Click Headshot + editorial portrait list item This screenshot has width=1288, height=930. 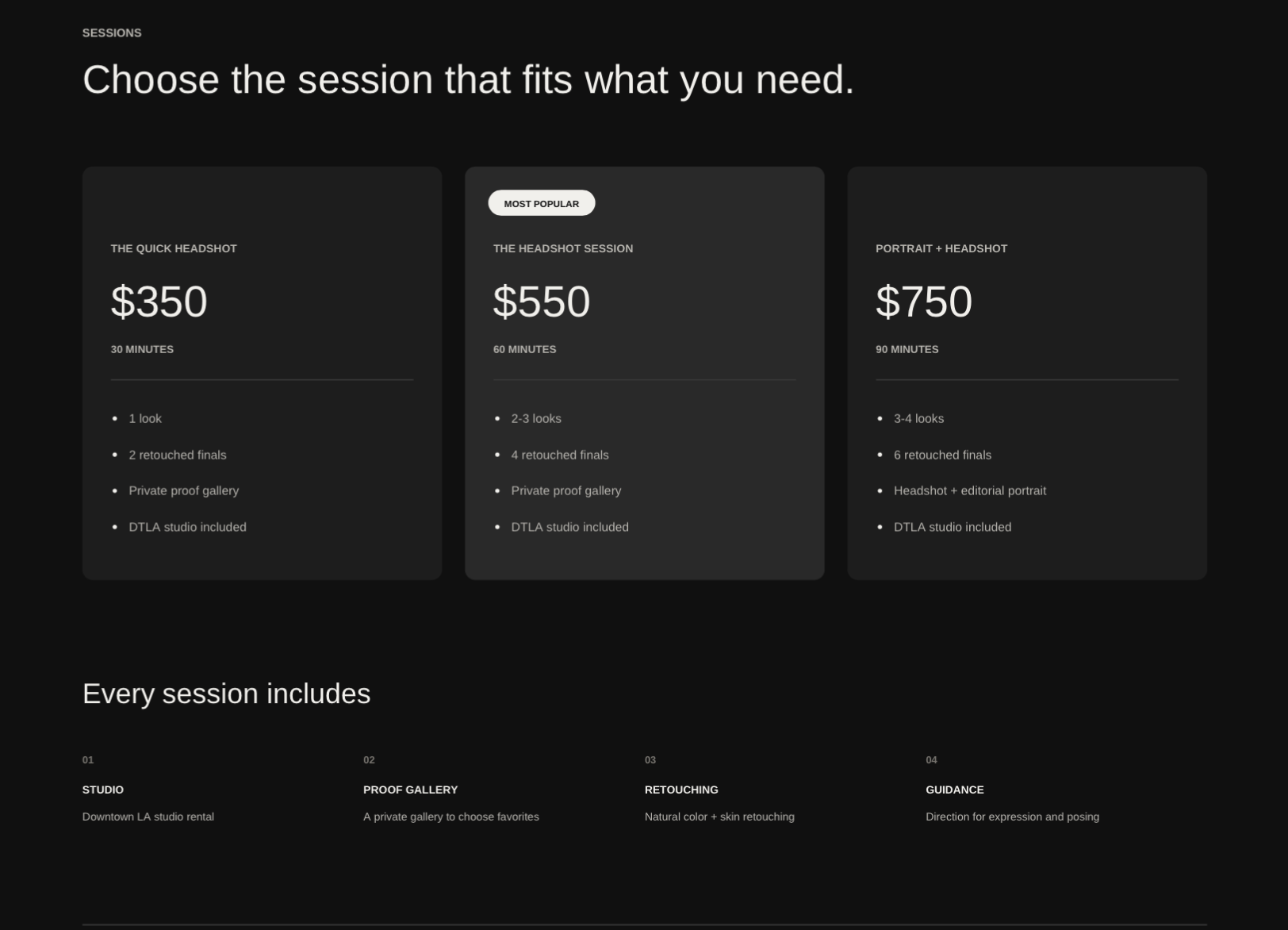tap(970, 490)
